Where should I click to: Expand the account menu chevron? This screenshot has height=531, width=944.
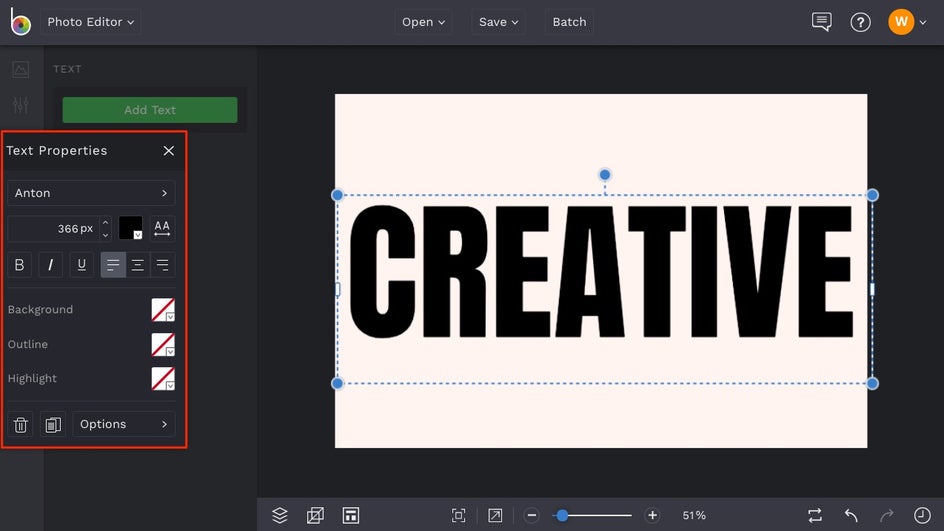tap(923, 23)
